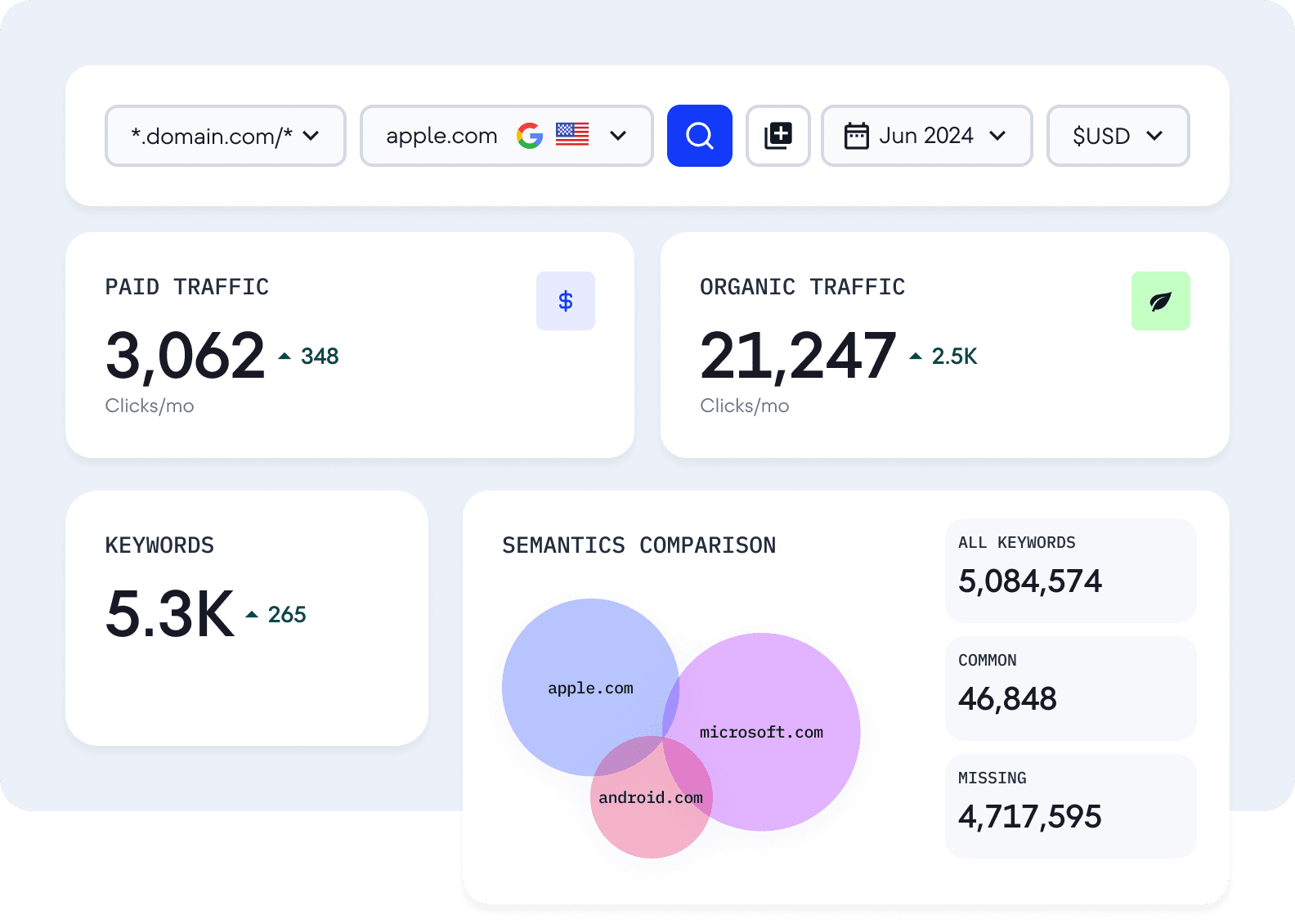Click the green leaf organic traffic icon
Image resolution: width=1295 pixels, height=924 pixels.
pyautogui.click(x=1160, y=301)
